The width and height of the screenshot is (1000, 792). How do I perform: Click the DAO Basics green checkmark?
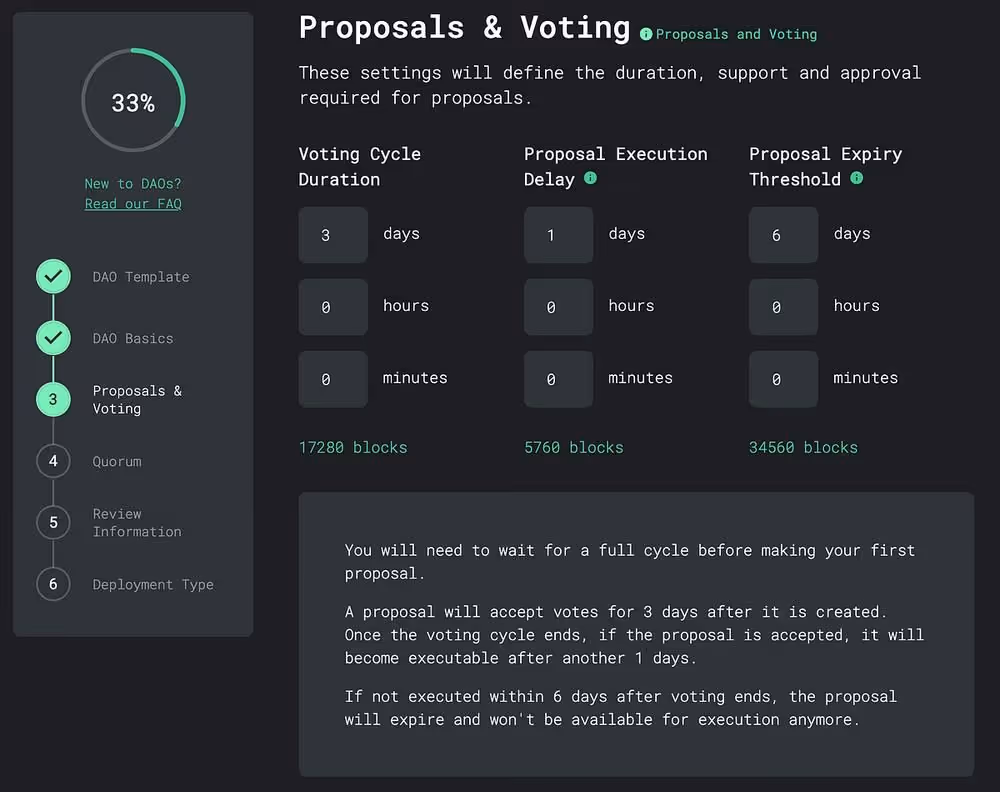[x=53, y=338]
